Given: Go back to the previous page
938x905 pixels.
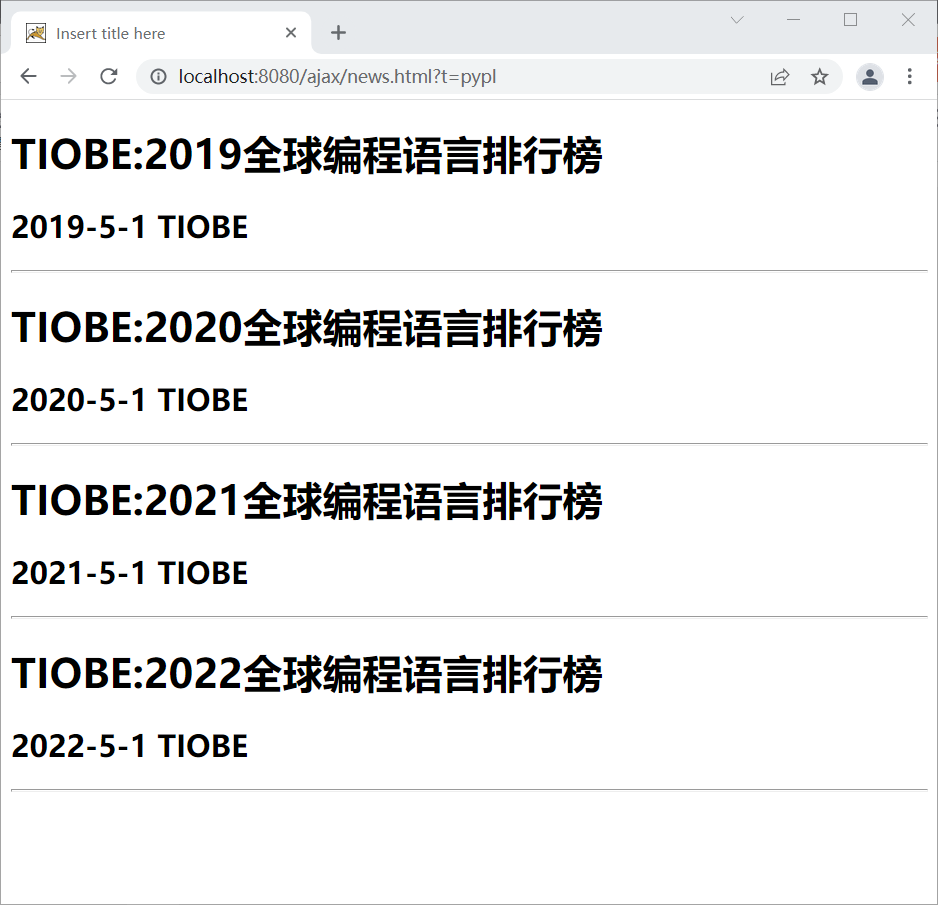Looking at the screenshot, I should (28, 77).
